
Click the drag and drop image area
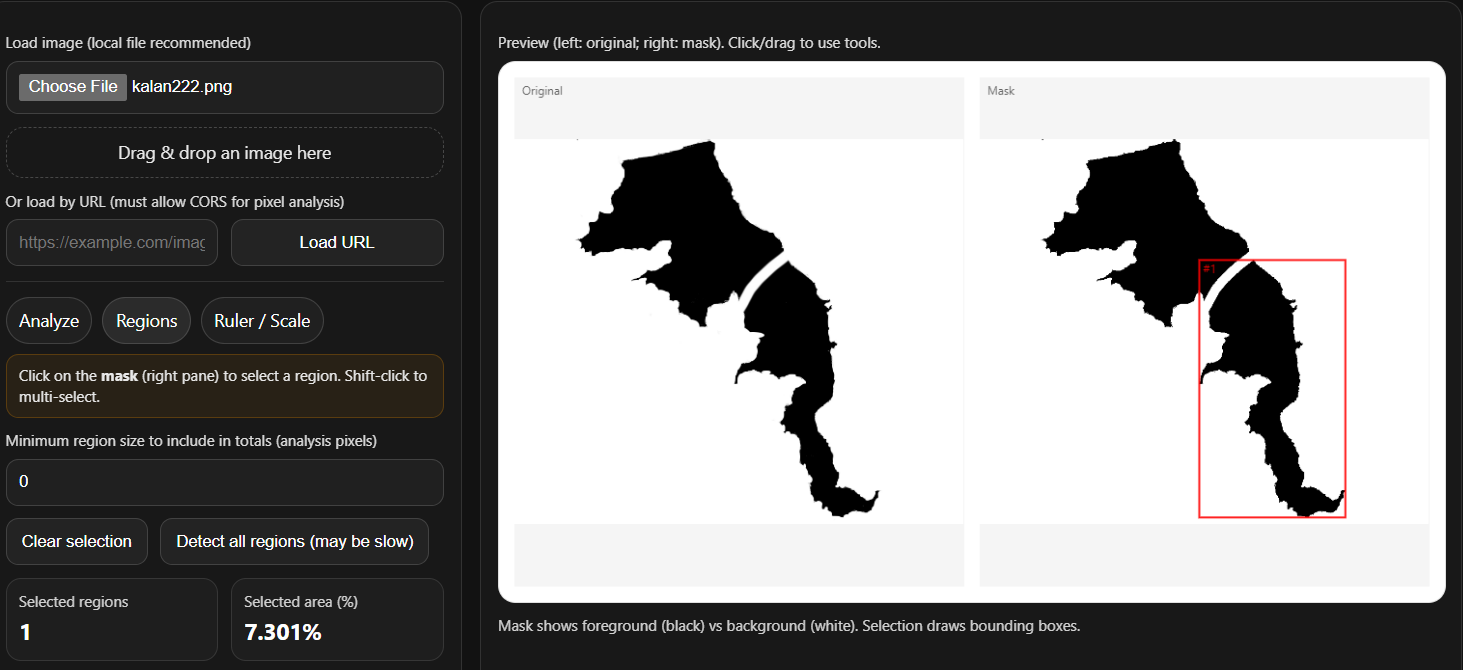coord(224,152)
